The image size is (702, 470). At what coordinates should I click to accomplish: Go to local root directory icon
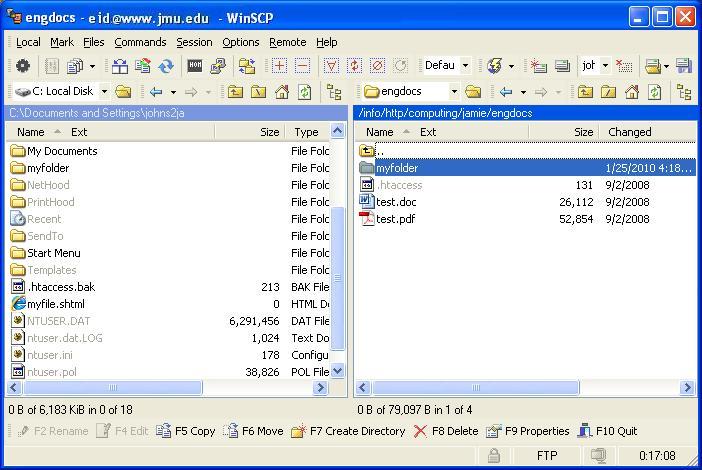[x=259, y=92]
